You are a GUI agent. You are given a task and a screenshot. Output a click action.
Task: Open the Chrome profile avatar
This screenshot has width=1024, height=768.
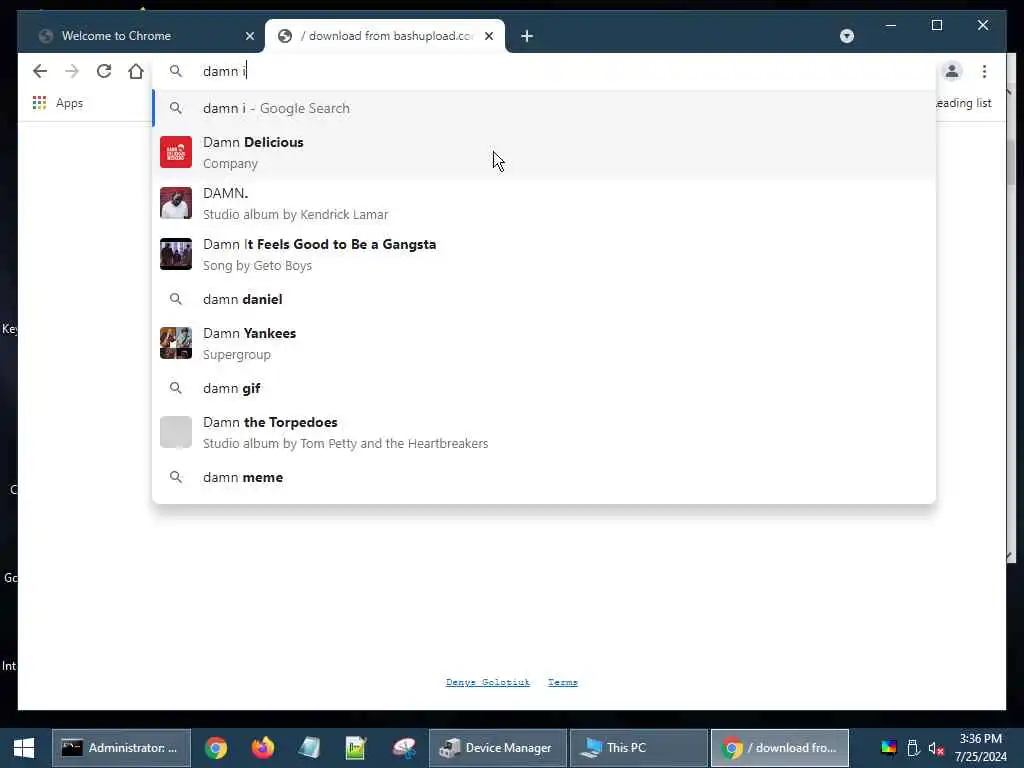click(x=952, y=71)
